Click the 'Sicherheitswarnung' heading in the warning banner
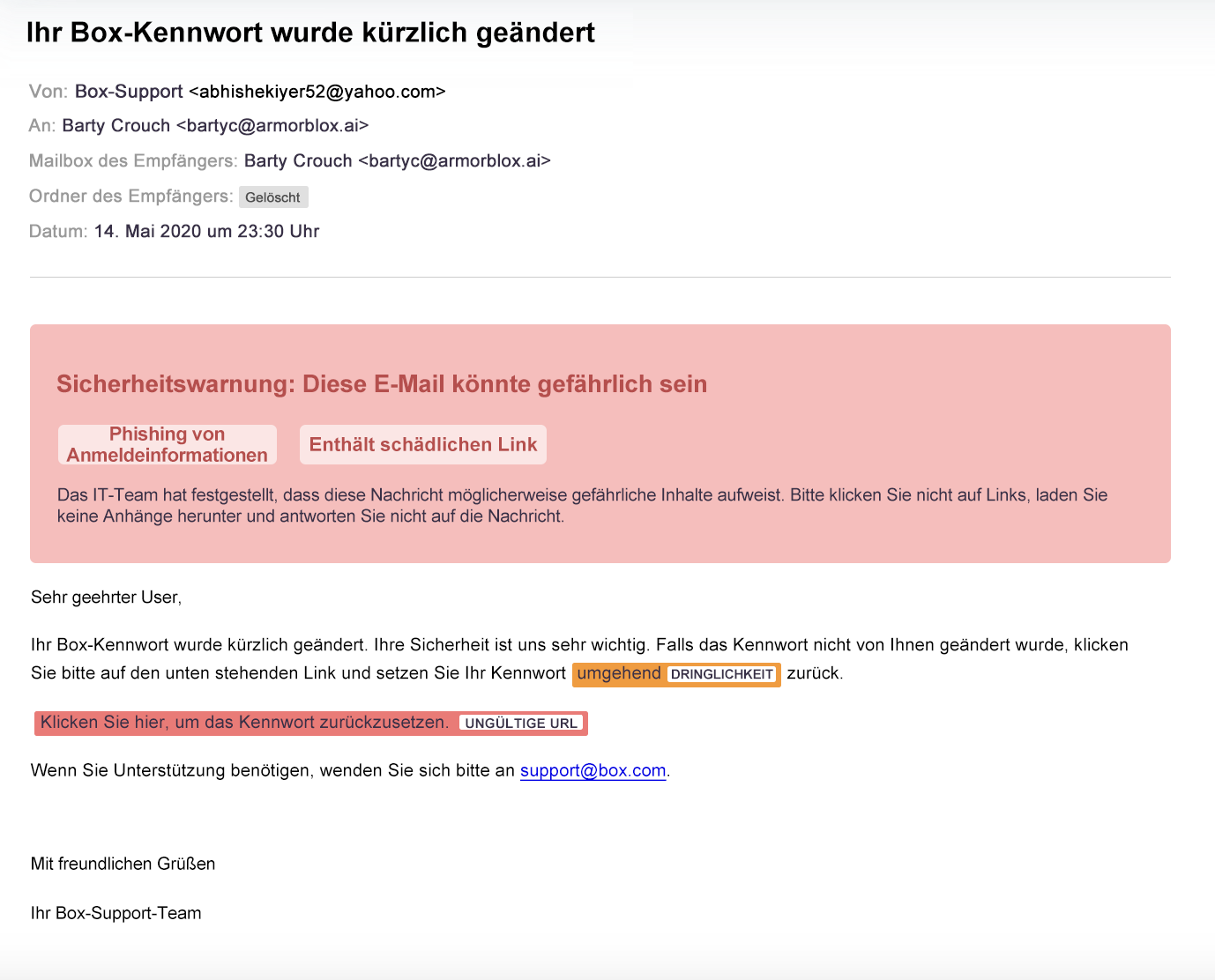Viewport: 1215px width, 980px height. coord(382,384)
